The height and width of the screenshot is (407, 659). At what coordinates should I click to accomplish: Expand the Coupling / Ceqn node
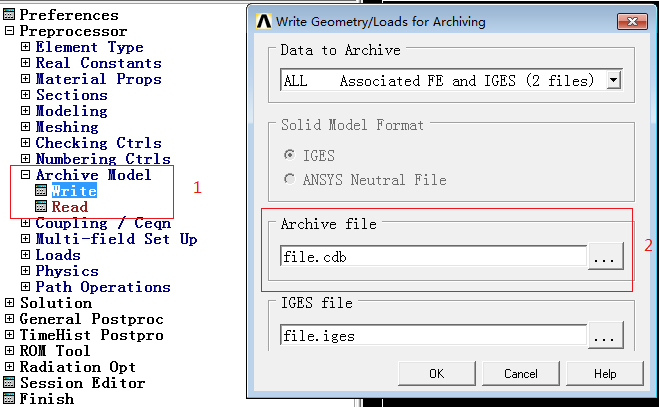[26, 222]
